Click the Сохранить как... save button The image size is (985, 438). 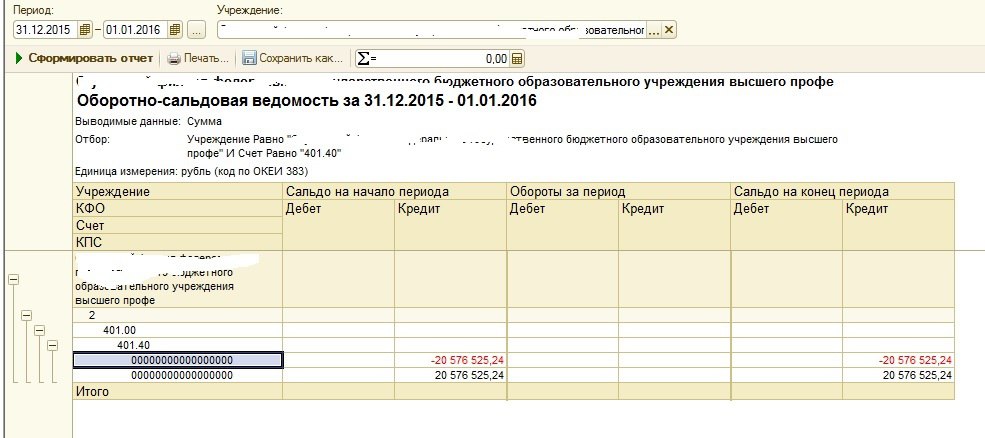[x=294, y=59]
